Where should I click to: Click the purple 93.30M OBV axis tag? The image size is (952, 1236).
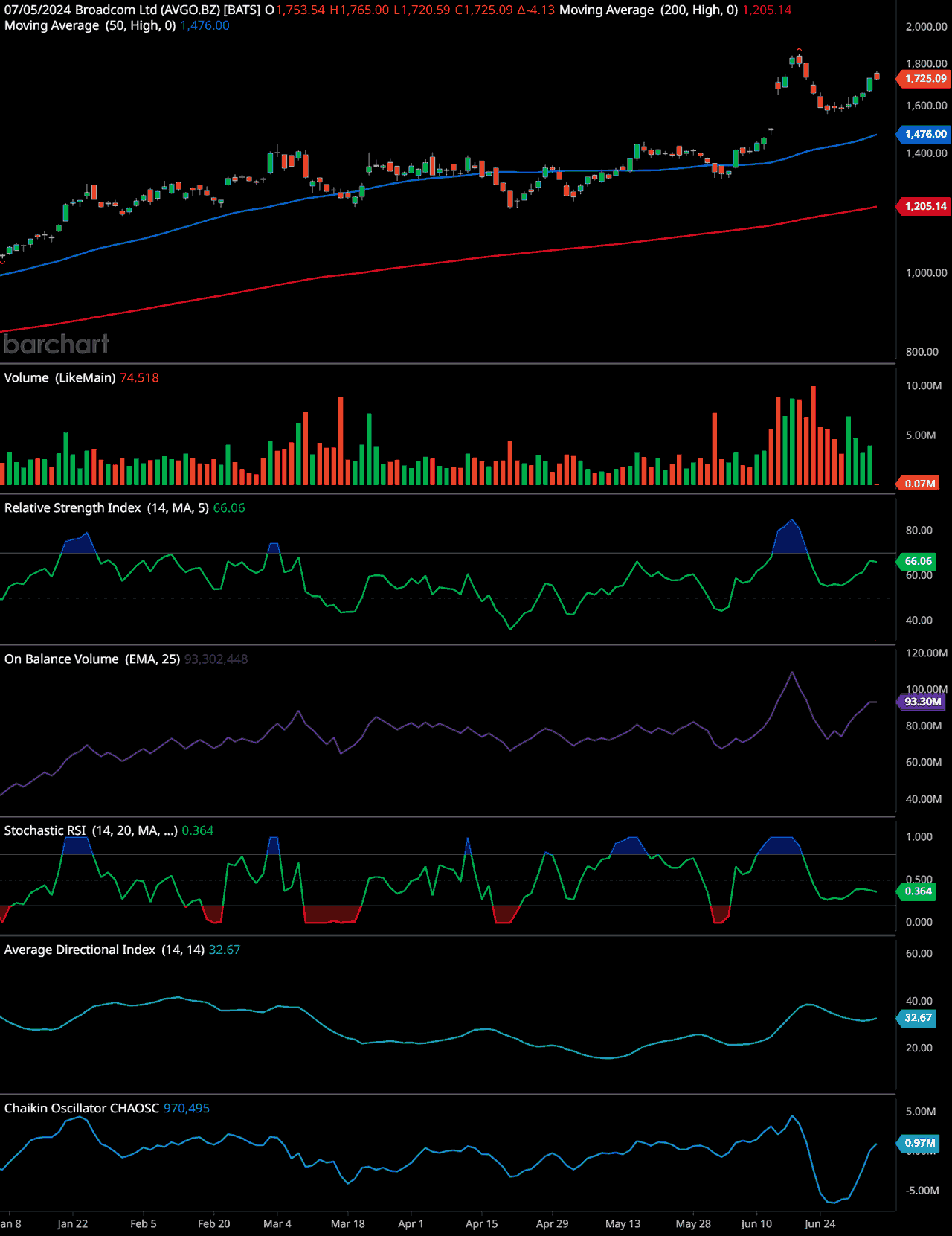pos(922,702)
